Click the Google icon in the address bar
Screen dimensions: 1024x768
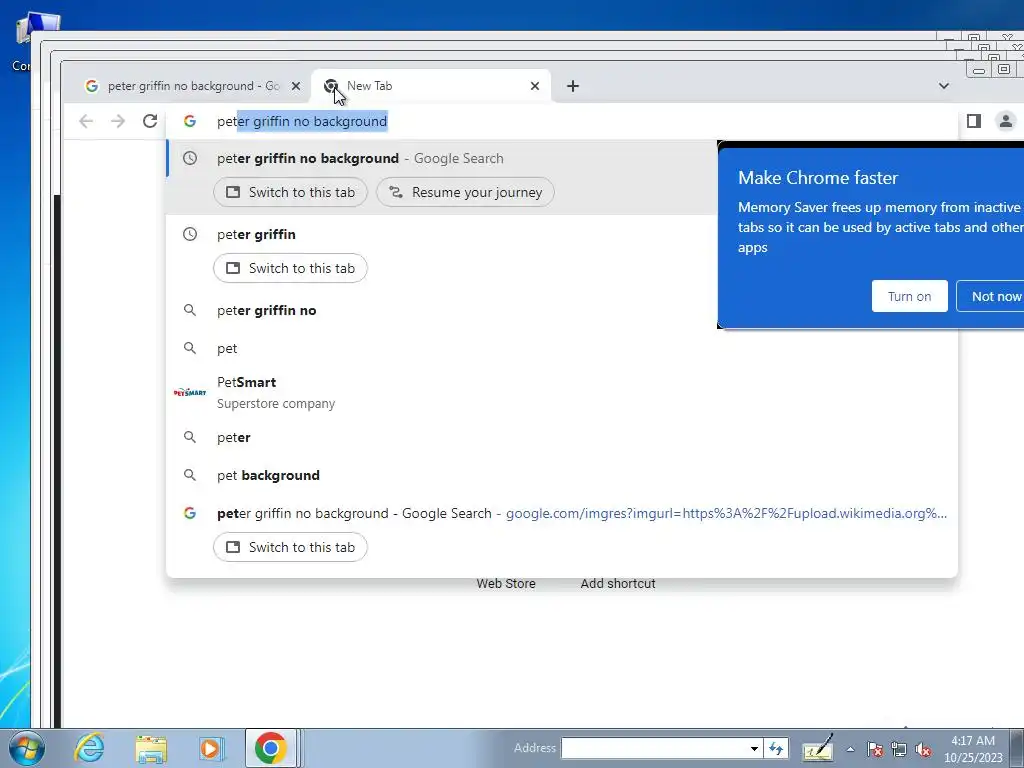[x=190, y=121]
